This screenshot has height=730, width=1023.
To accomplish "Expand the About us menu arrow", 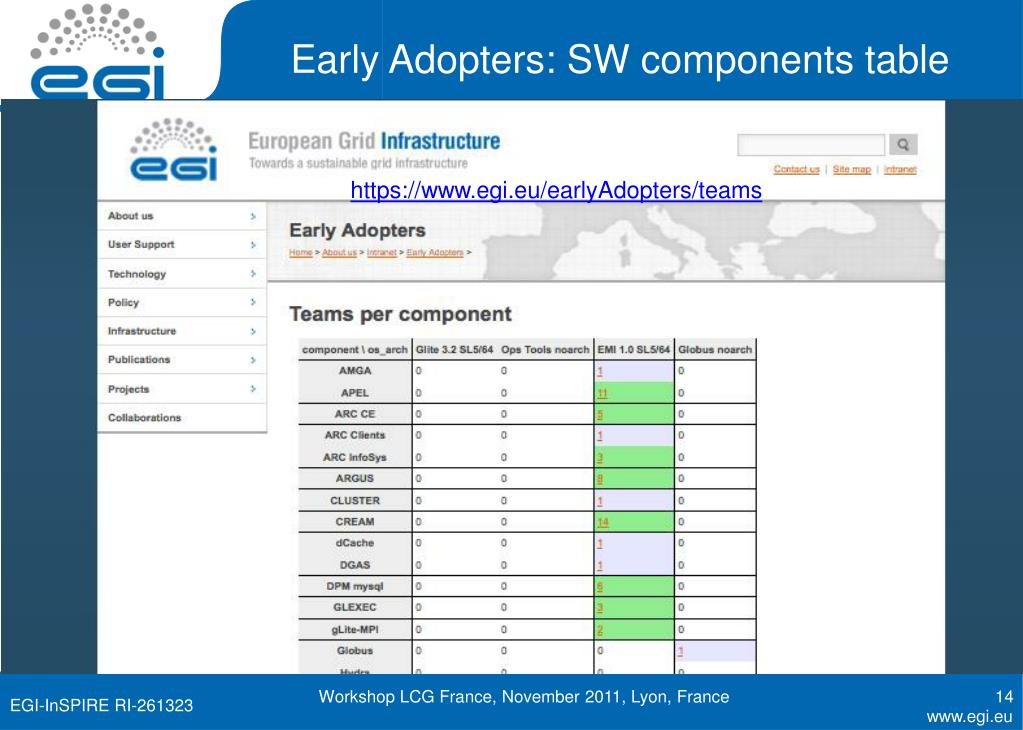I will coord(252,217).
